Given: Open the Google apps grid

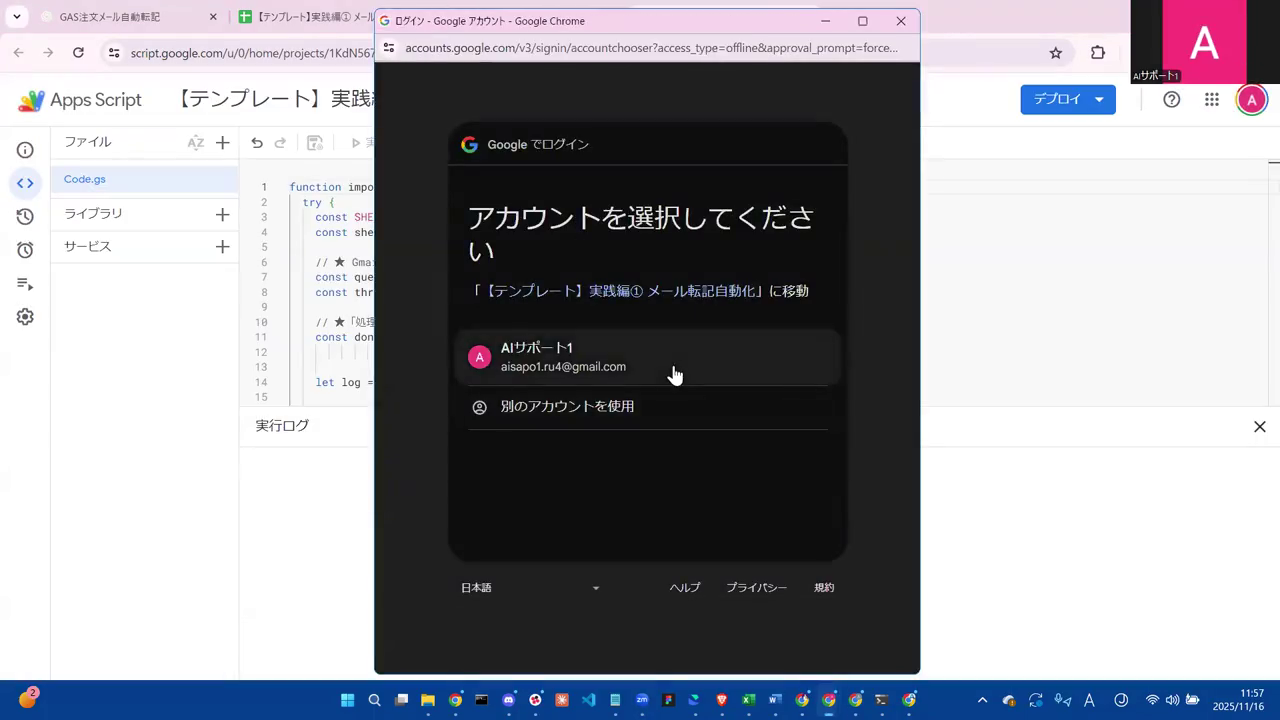Looking at the screenshot, I should pos(1211,99).
